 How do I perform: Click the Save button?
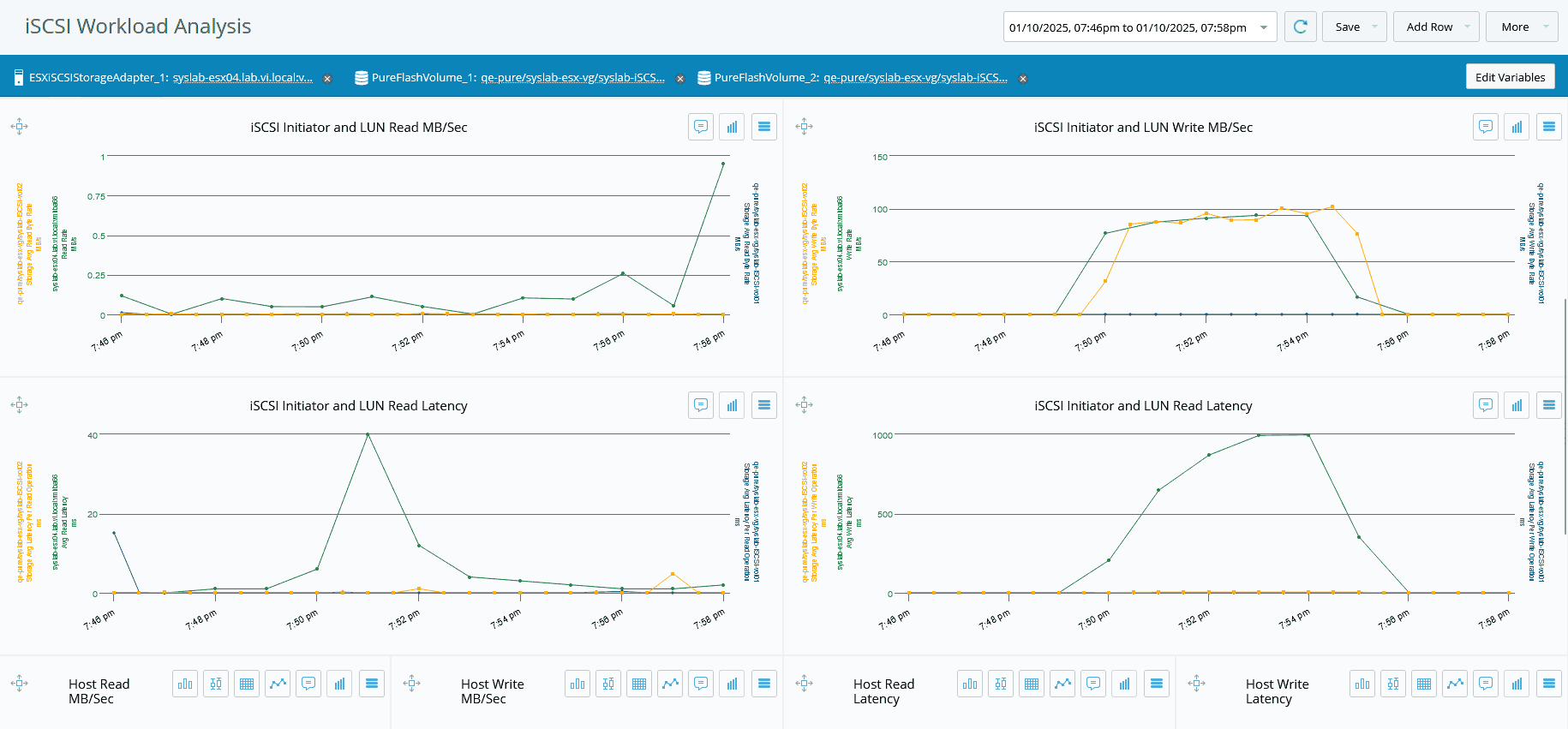point(1347,27)
